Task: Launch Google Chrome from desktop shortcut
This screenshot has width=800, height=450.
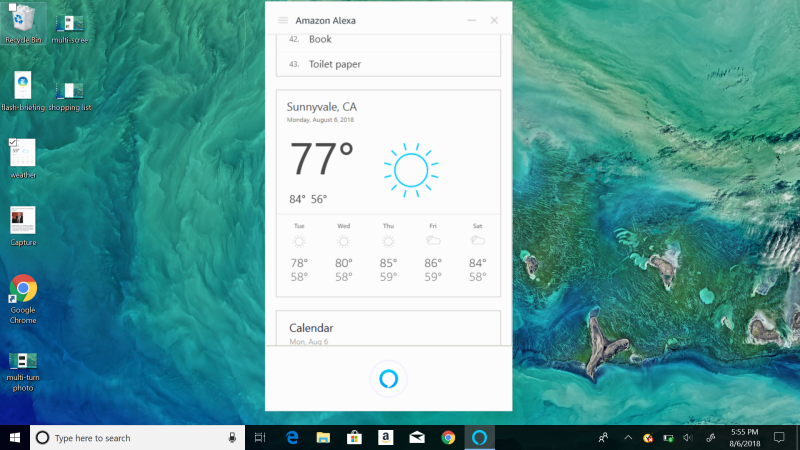Action: (23, 299)
